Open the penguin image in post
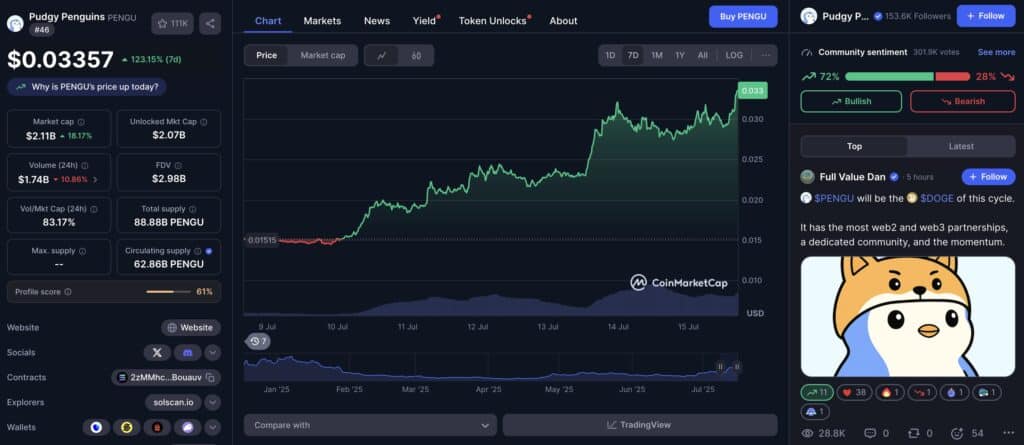 (x=908, y=317)
